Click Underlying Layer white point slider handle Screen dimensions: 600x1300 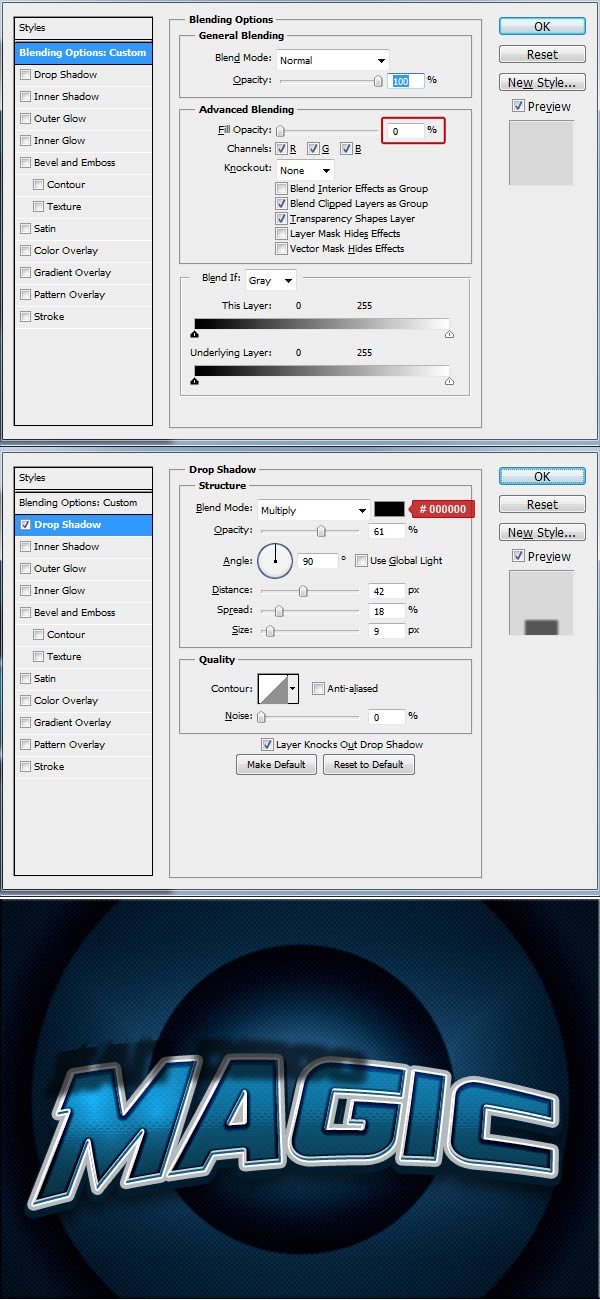(x=449, y=381)
